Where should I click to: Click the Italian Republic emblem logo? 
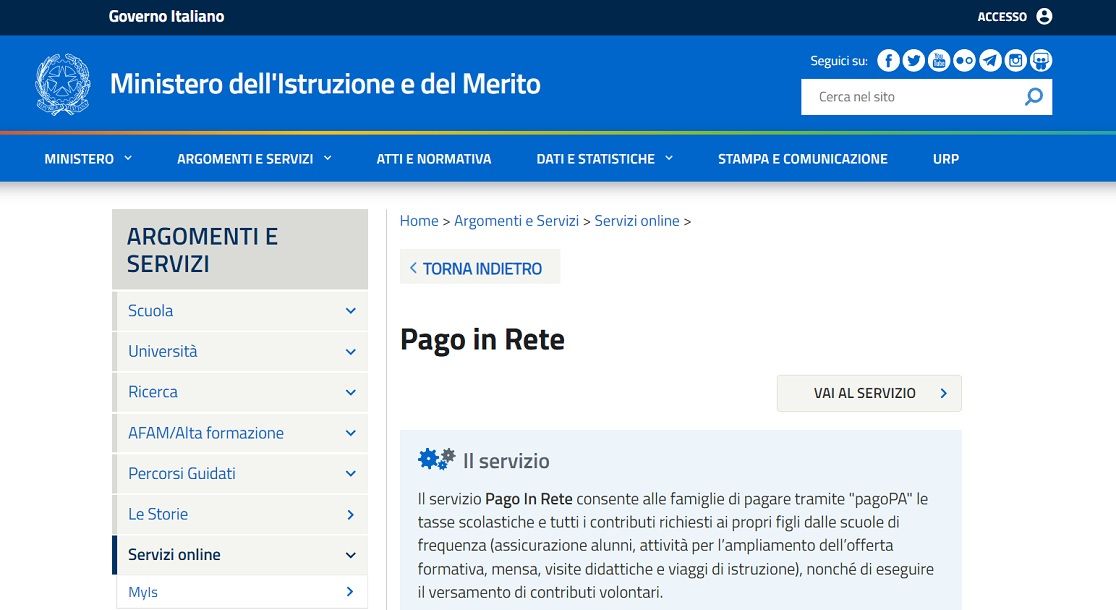tap(63, 84)
